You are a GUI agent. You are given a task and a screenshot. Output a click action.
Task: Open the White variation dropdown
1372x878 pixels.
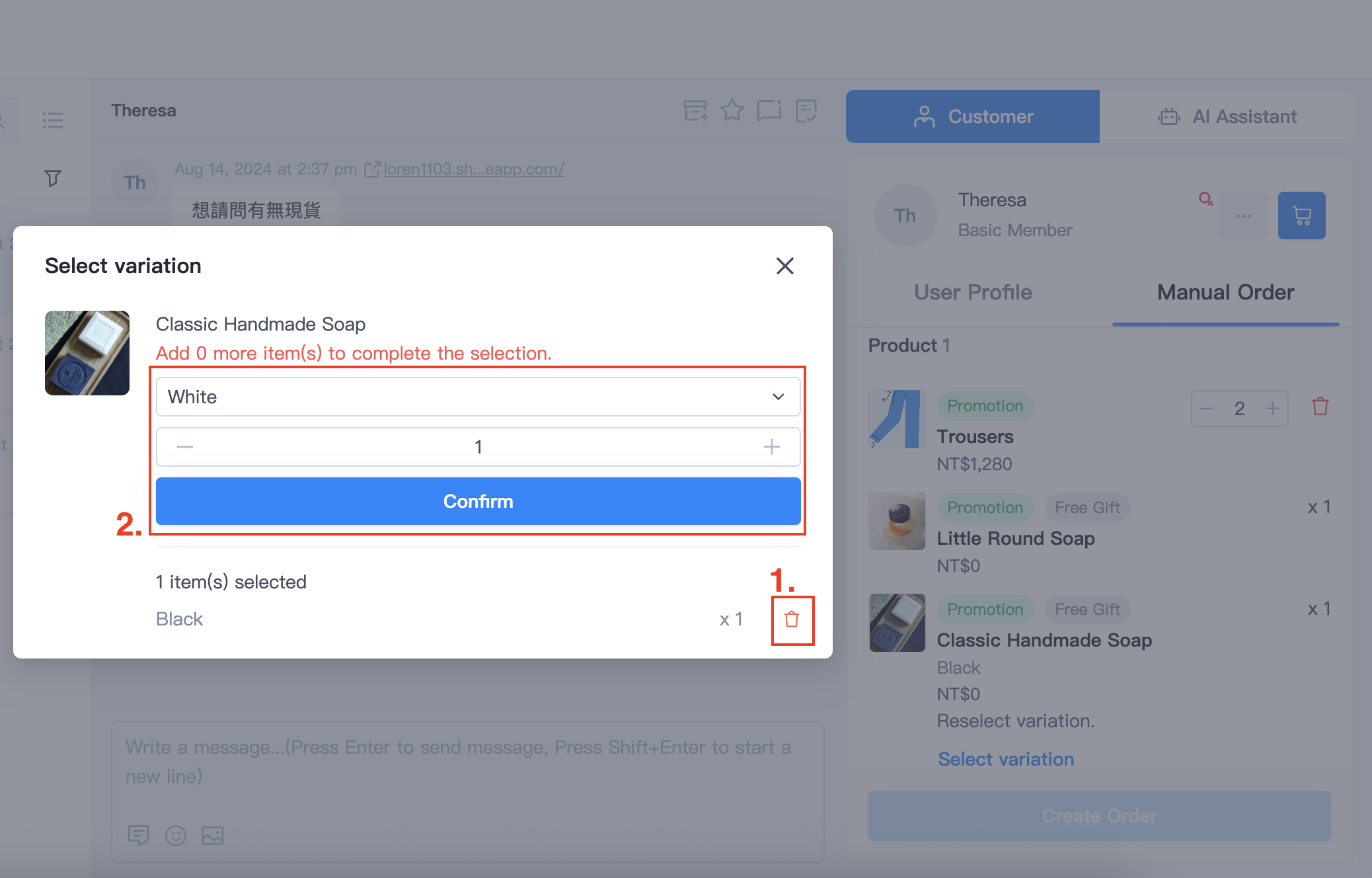point(478,397)
